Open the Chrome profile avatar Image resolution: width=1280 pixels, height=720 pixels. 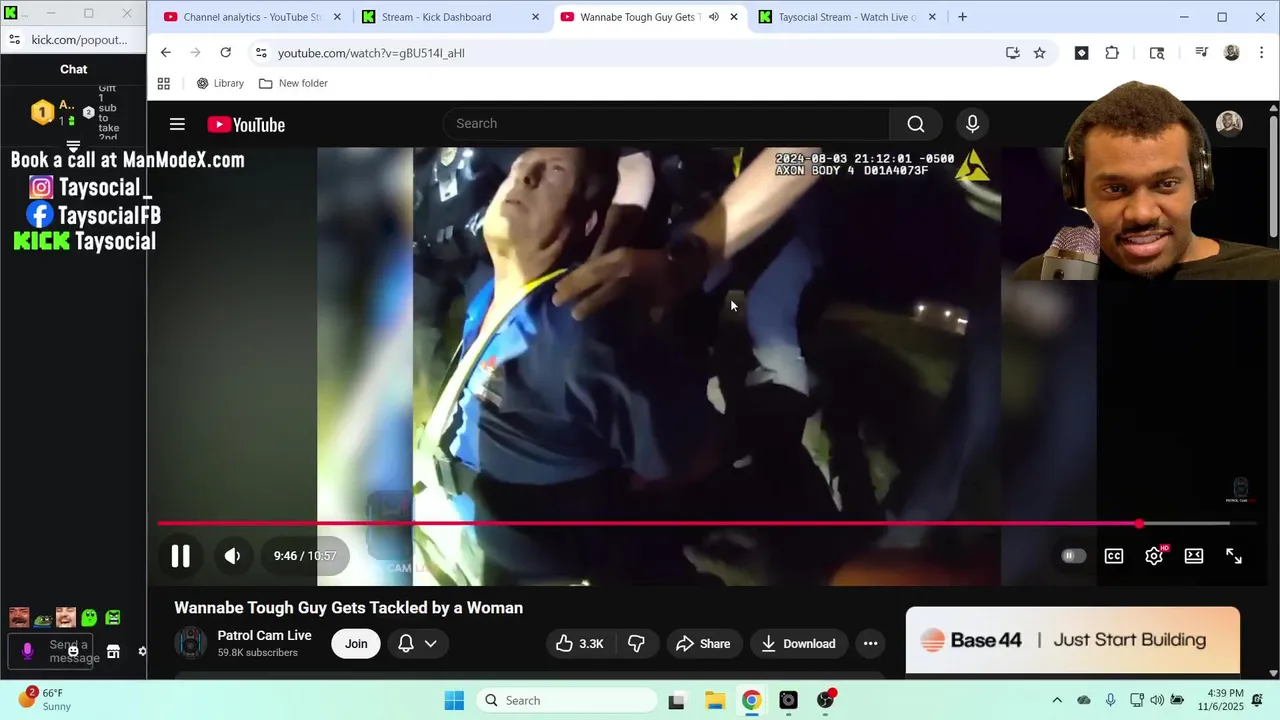pos(1232,53)
